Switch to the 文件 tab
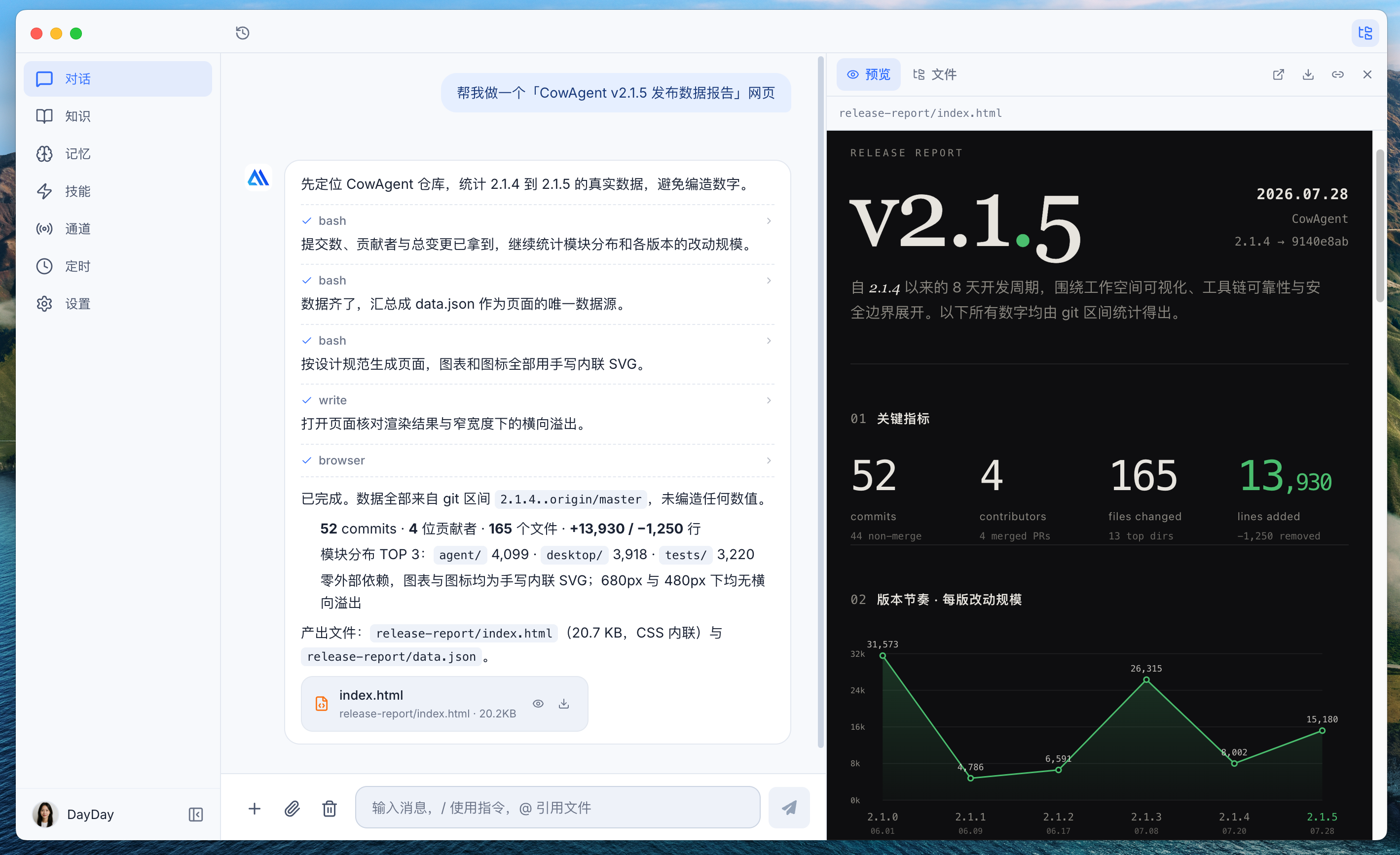The width and height of the screenshot is (1400, 855). pos(935,74)
